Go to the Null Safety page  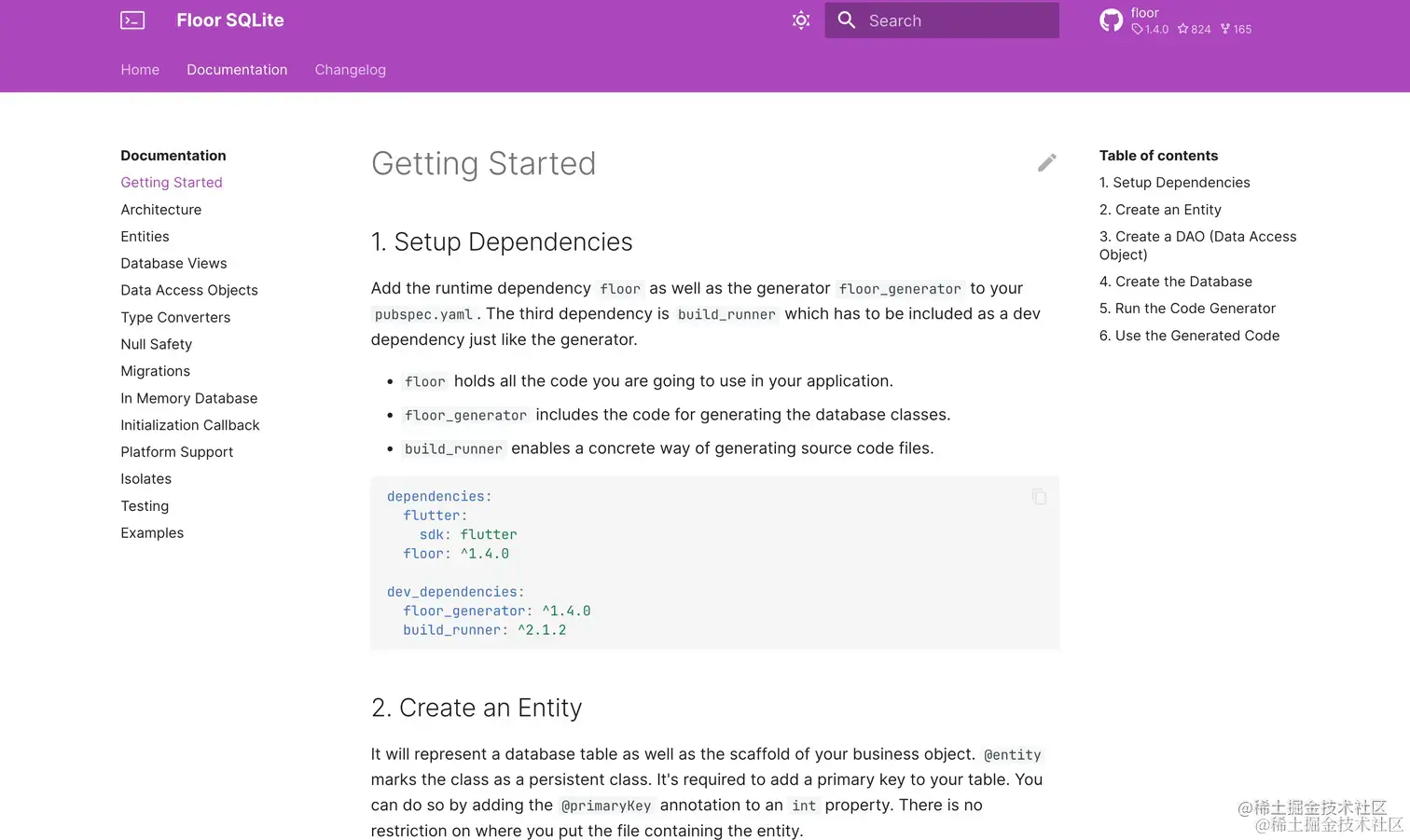[x=157, y=345]
